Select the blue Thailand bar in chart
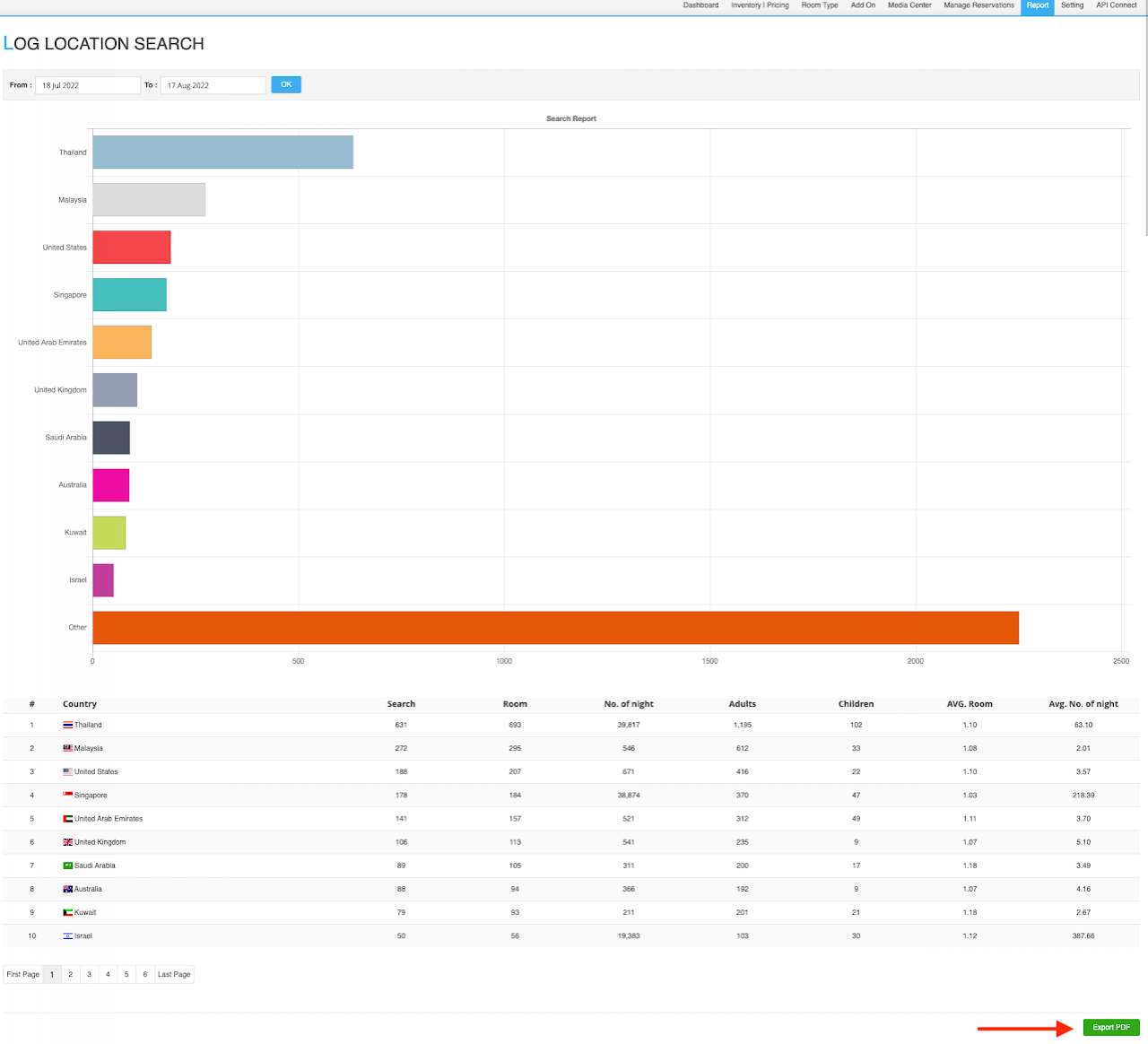Image resolution: width=1148 pixels, height=1044 pixels. tap(222, 152)
